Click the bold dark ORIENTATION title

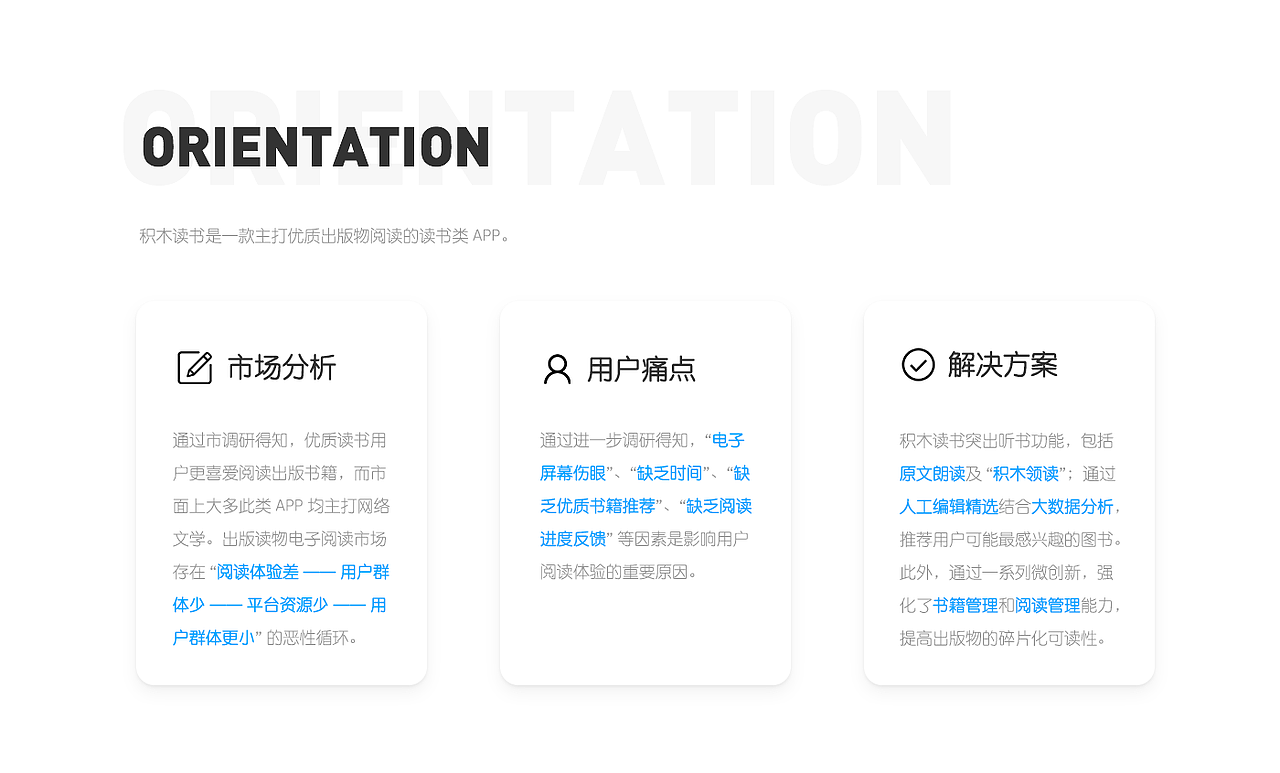click(x=316, y=146)
